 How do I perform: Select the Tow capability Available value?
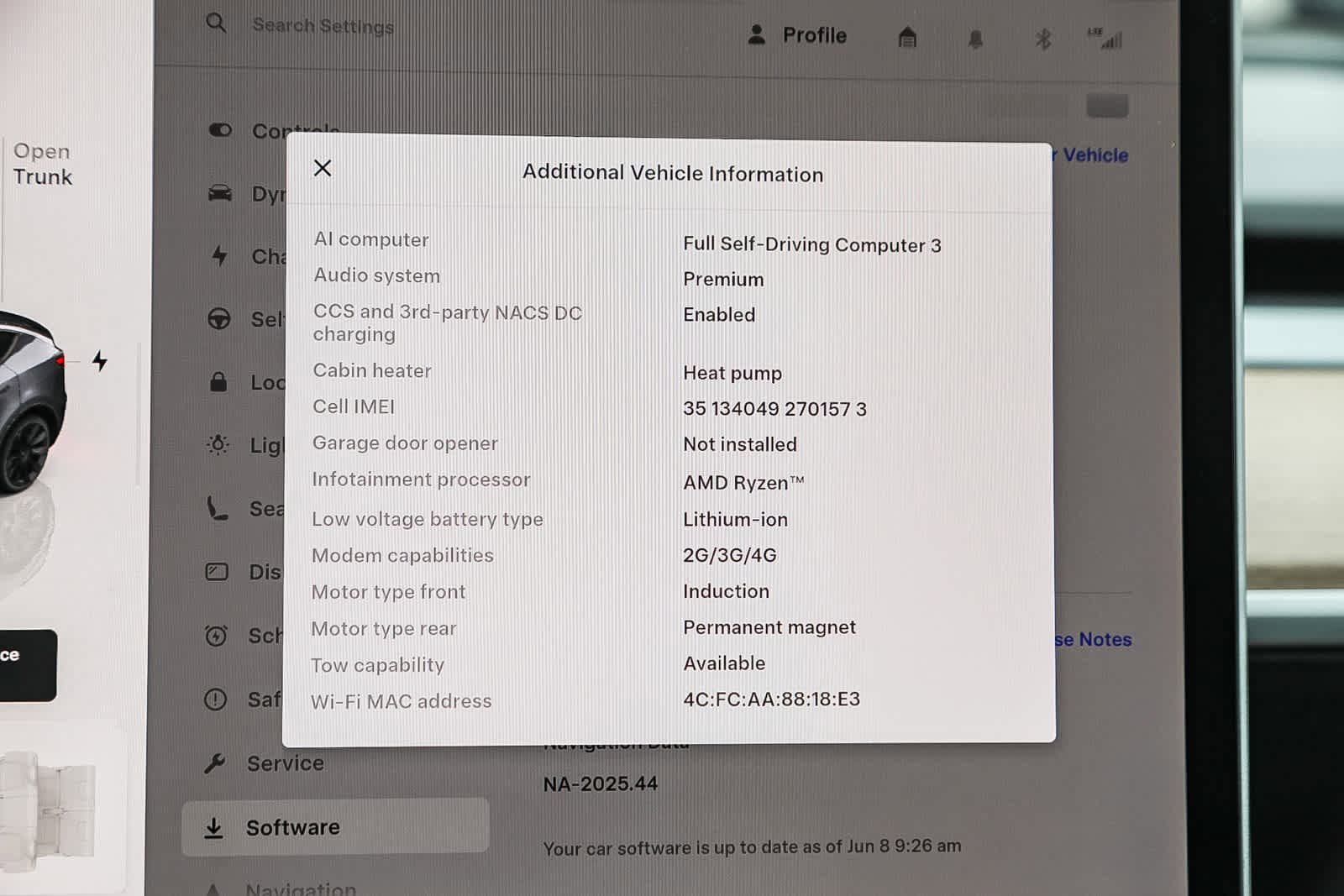(724, 663)
